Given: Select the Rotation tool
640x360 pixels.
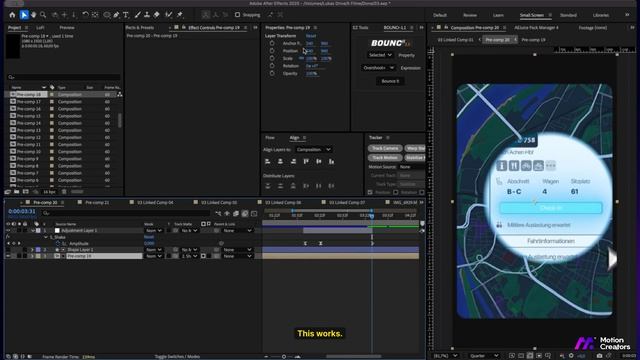Looking at the screenshot, I should point(85,15).
